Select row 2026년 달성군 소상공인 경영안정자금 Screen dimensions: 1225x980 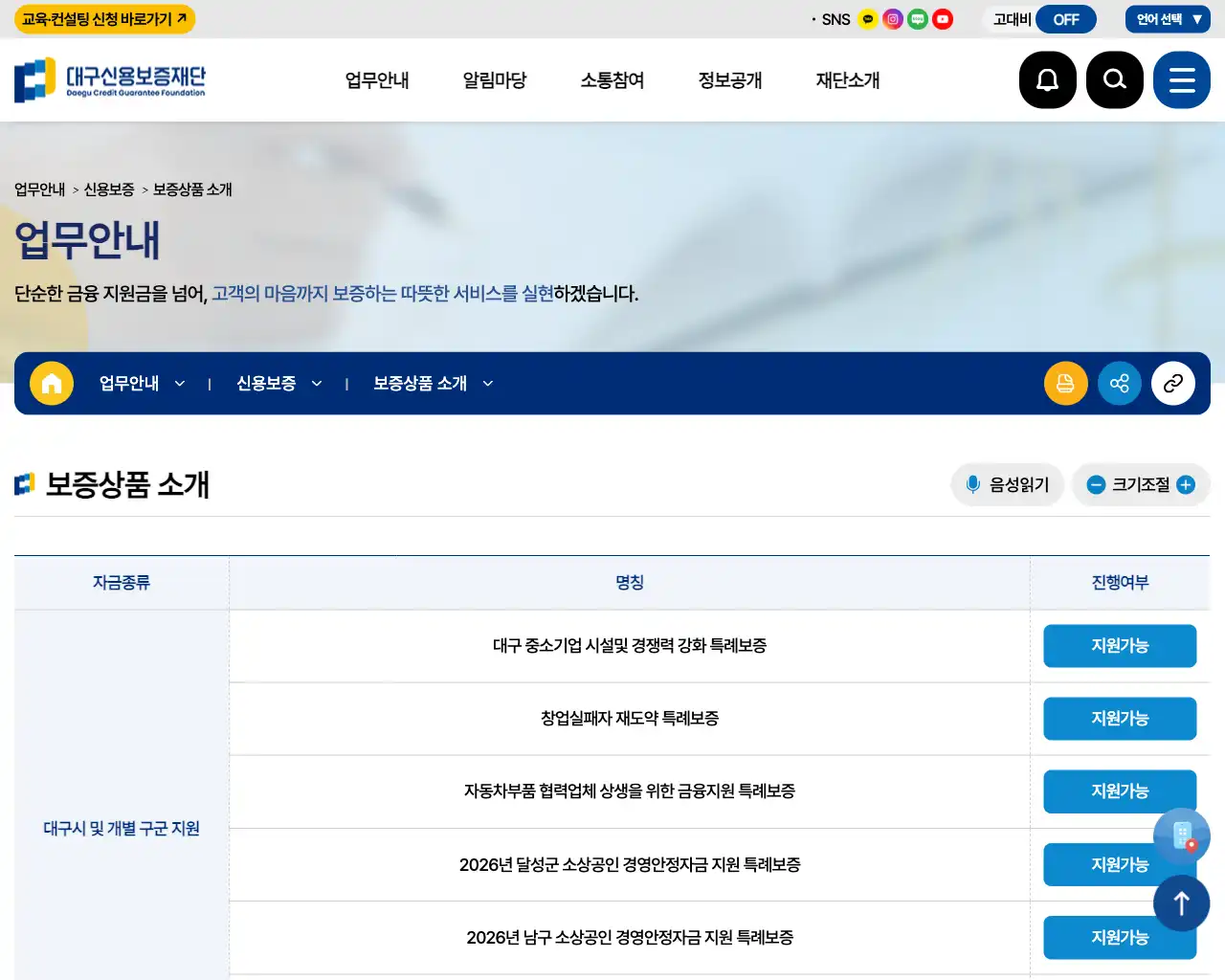pyautogui.click(x=630, y=865)
